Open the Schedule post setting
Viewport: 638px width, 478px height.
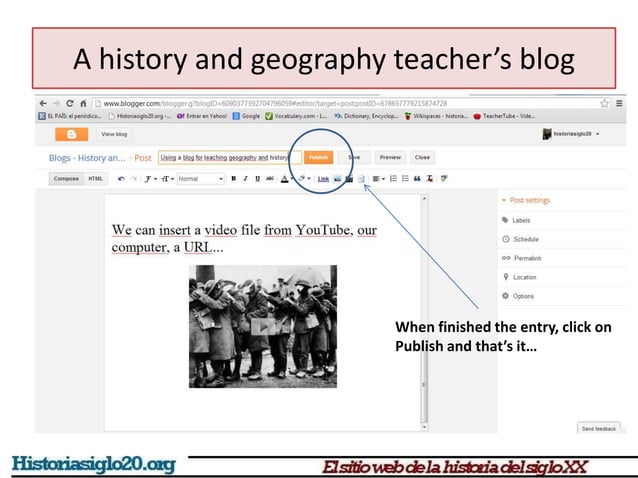click(520, 239)
